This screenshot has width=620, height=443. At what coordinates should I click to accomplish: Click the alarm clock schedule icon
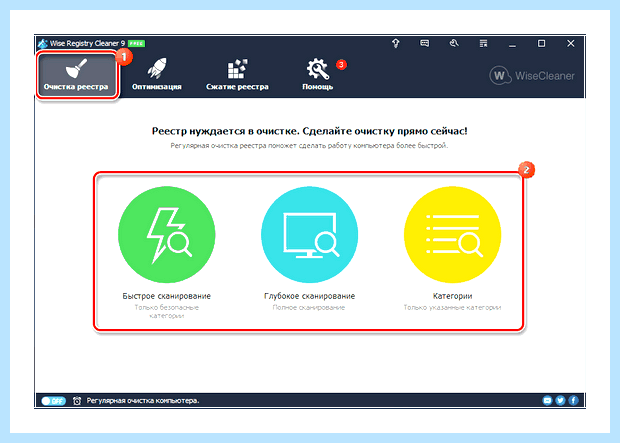[x=77, y=401]
